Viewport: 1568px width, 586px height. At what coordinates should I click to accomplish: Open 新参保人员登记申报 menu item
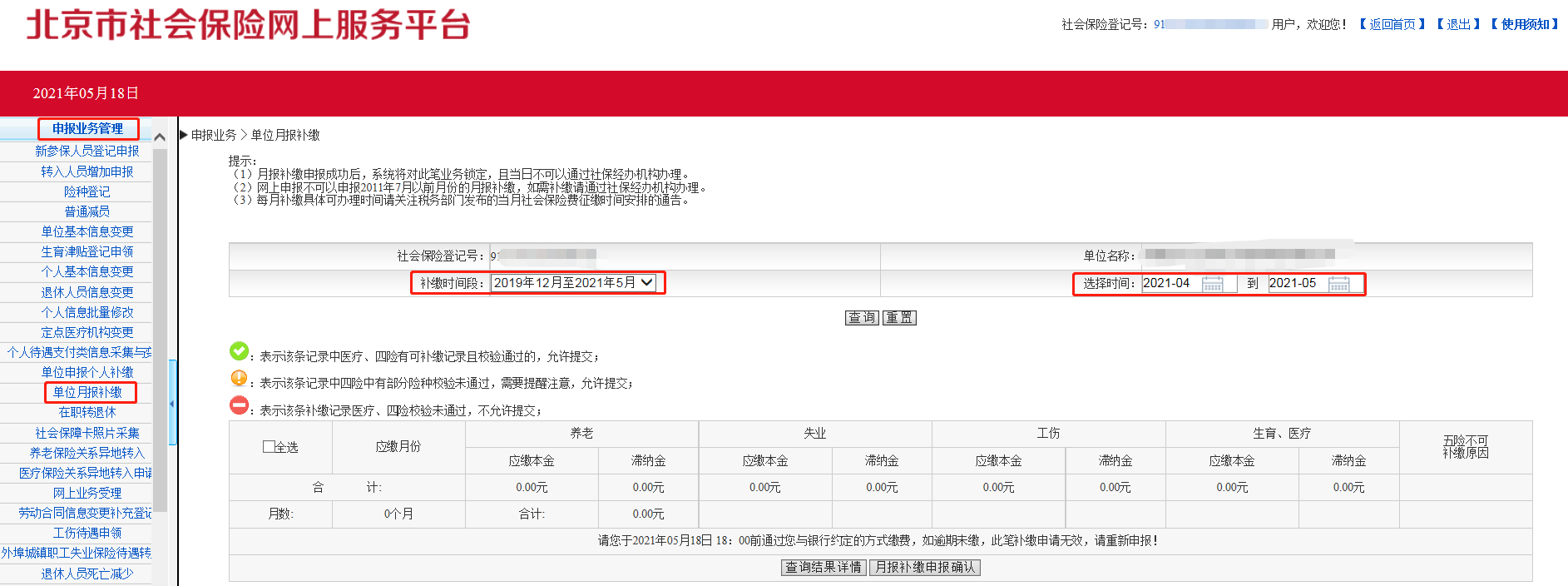(87, 151)
